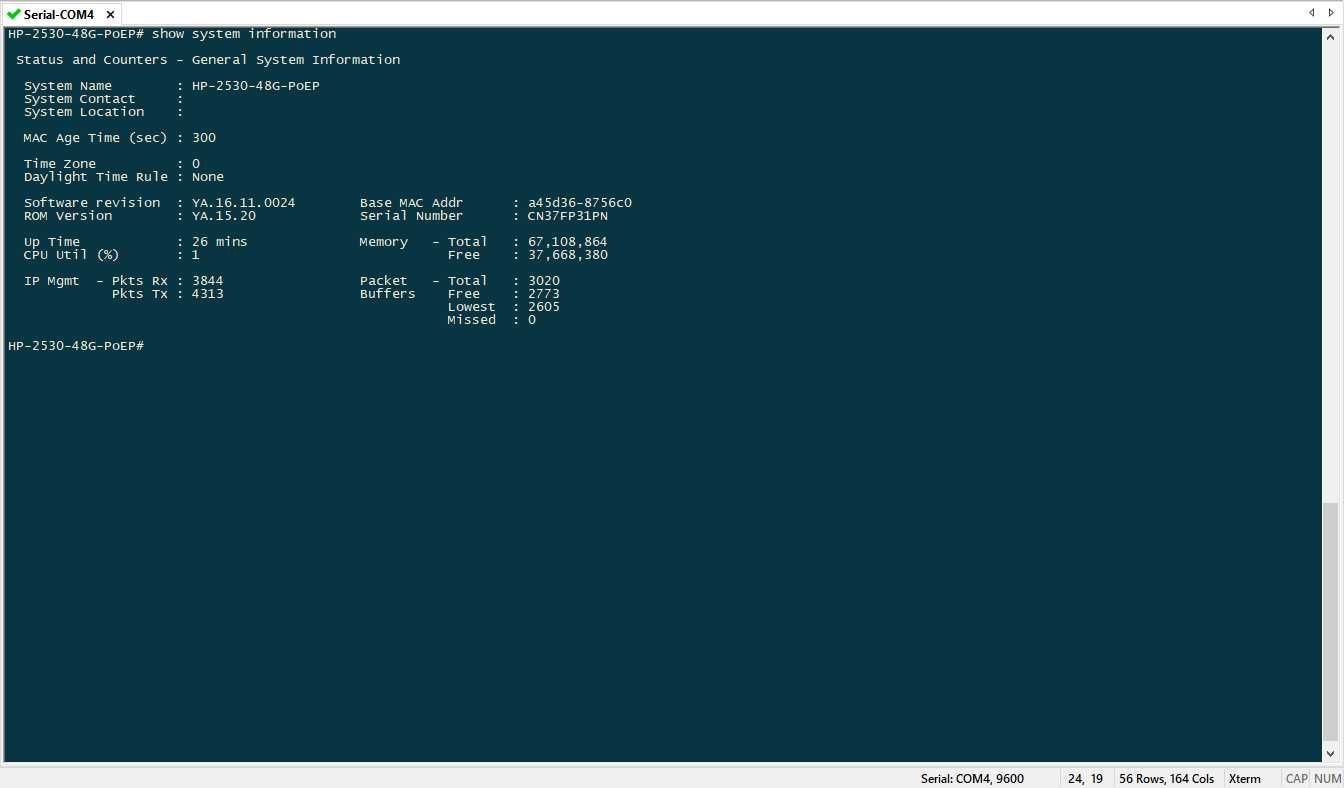
Task: Click the scrollbar up arrow
Action: coord(1331,37)
